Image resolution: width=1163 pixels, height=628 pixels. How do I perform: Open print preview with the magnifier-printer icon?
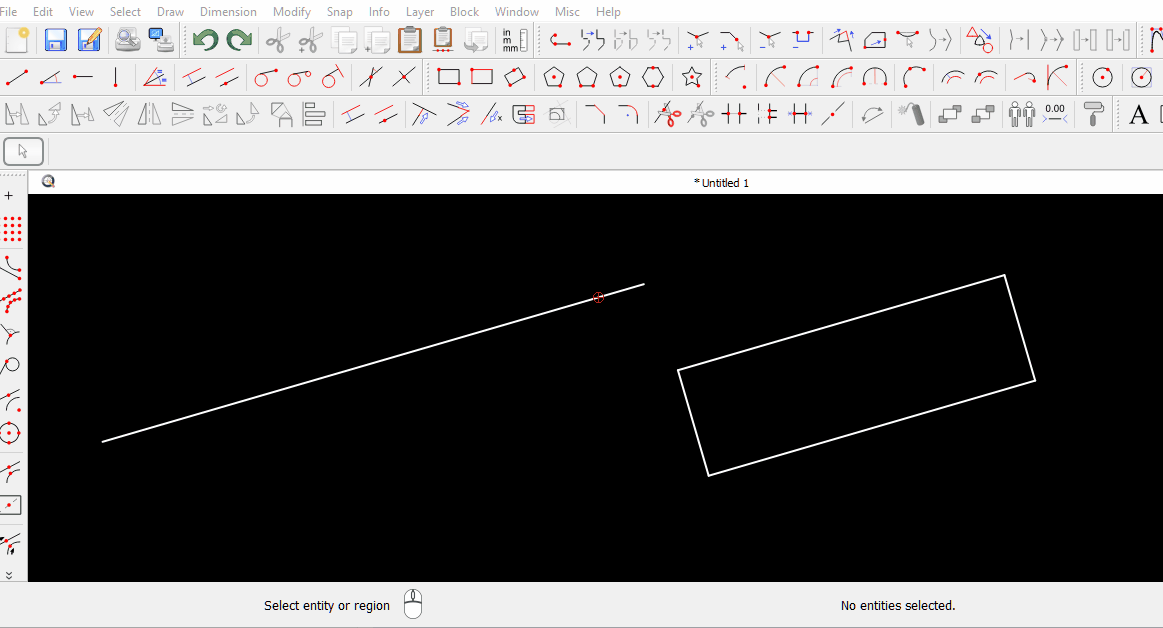[128, 40]
